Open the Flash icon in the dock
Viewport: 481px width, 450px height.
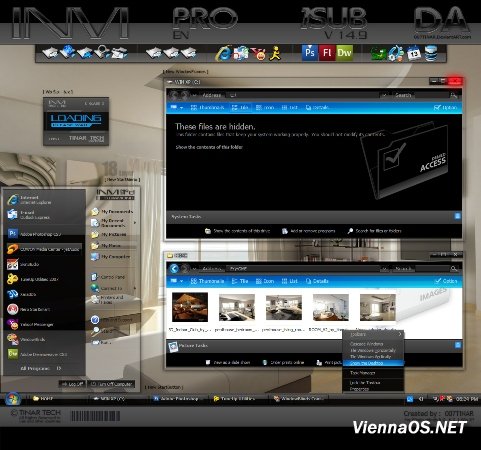point(327,53)
